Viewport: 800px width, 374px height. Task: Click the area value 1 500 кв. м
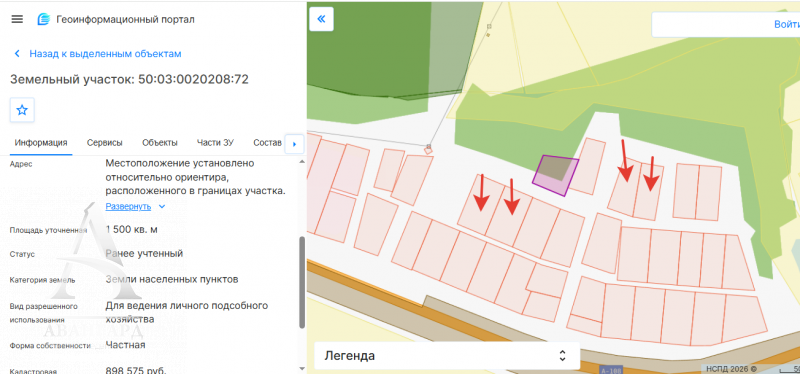coord(132,229)
